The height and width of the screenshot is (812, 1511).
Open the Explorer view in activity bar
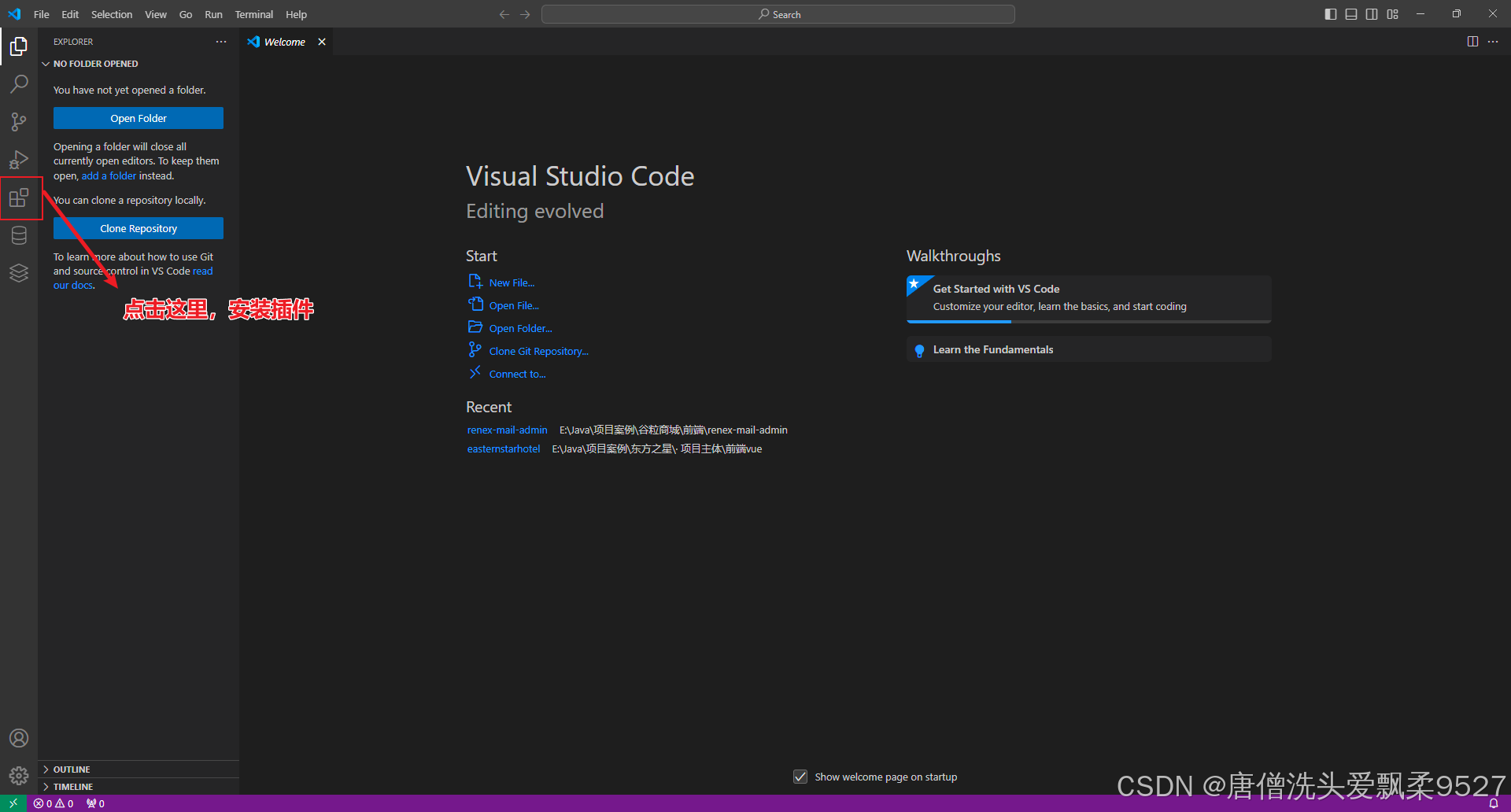tap(19, 47)
